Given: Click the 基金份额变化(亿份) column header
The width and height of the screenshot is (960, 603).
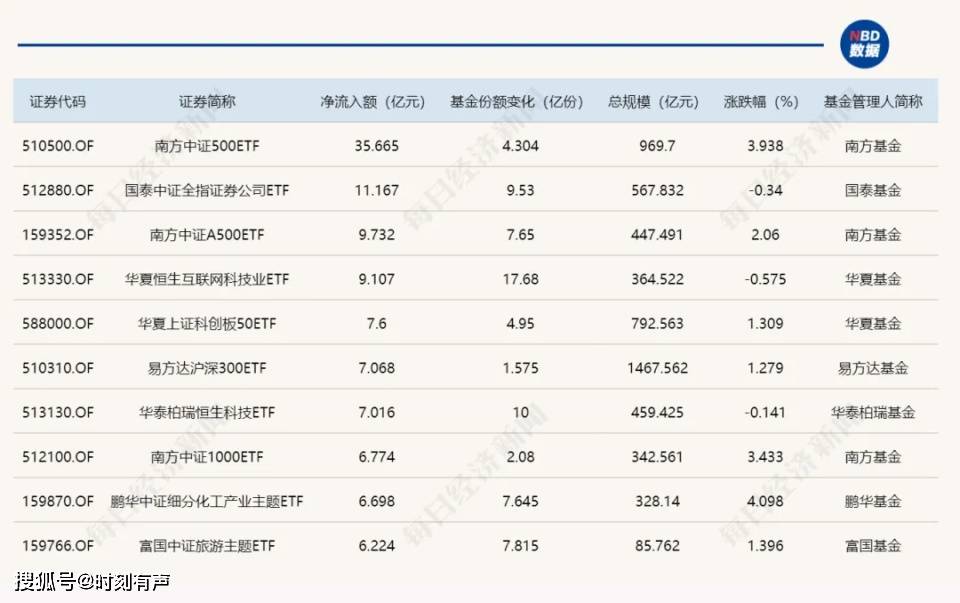Looking at the screenshot, I should (x=521, y=100).
